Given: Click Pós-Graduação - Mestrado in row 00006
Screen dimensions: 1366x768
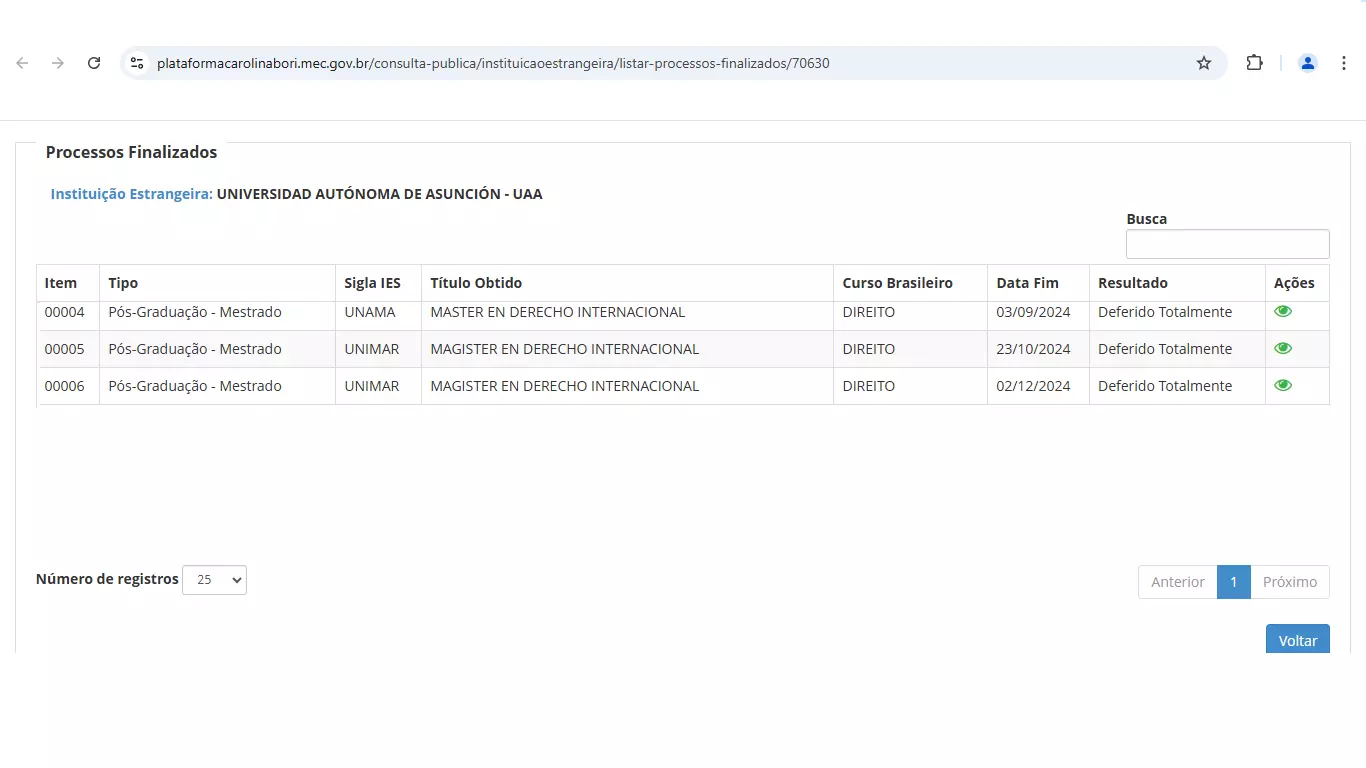Looking at the screenshot, I should coord(195,386).
